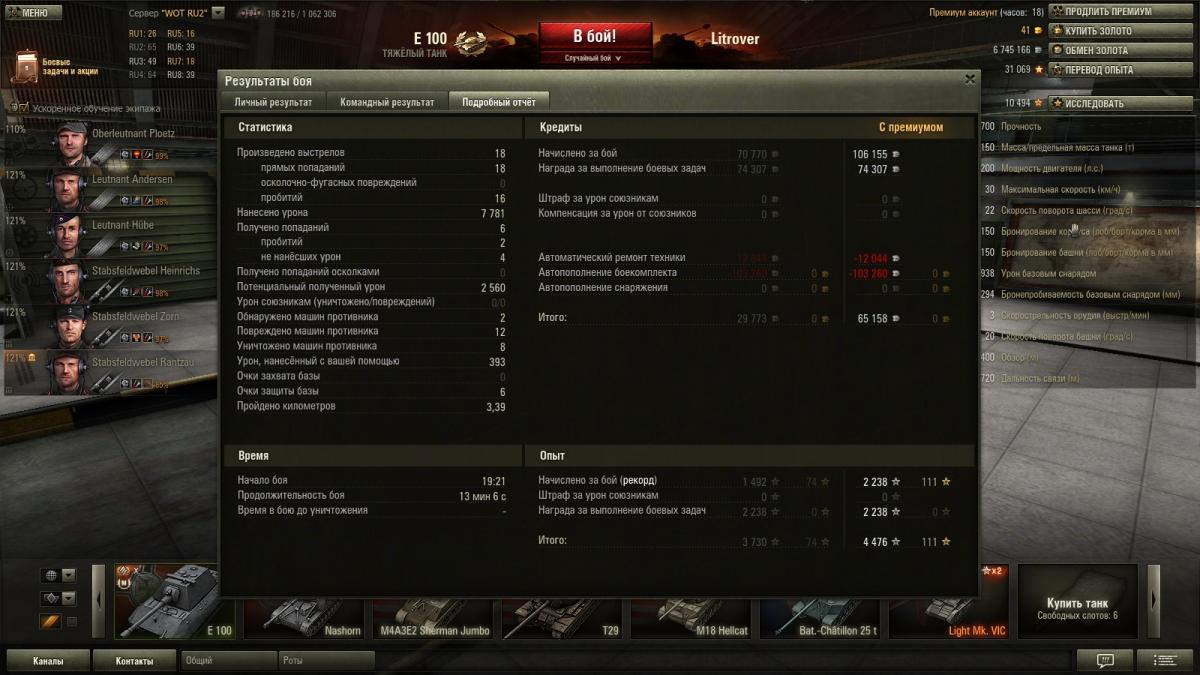Image resolution: width=1200 pixels, height=675 pixels.
Task: Expand the server WOT RU2 dropdown
Action: 218,13
